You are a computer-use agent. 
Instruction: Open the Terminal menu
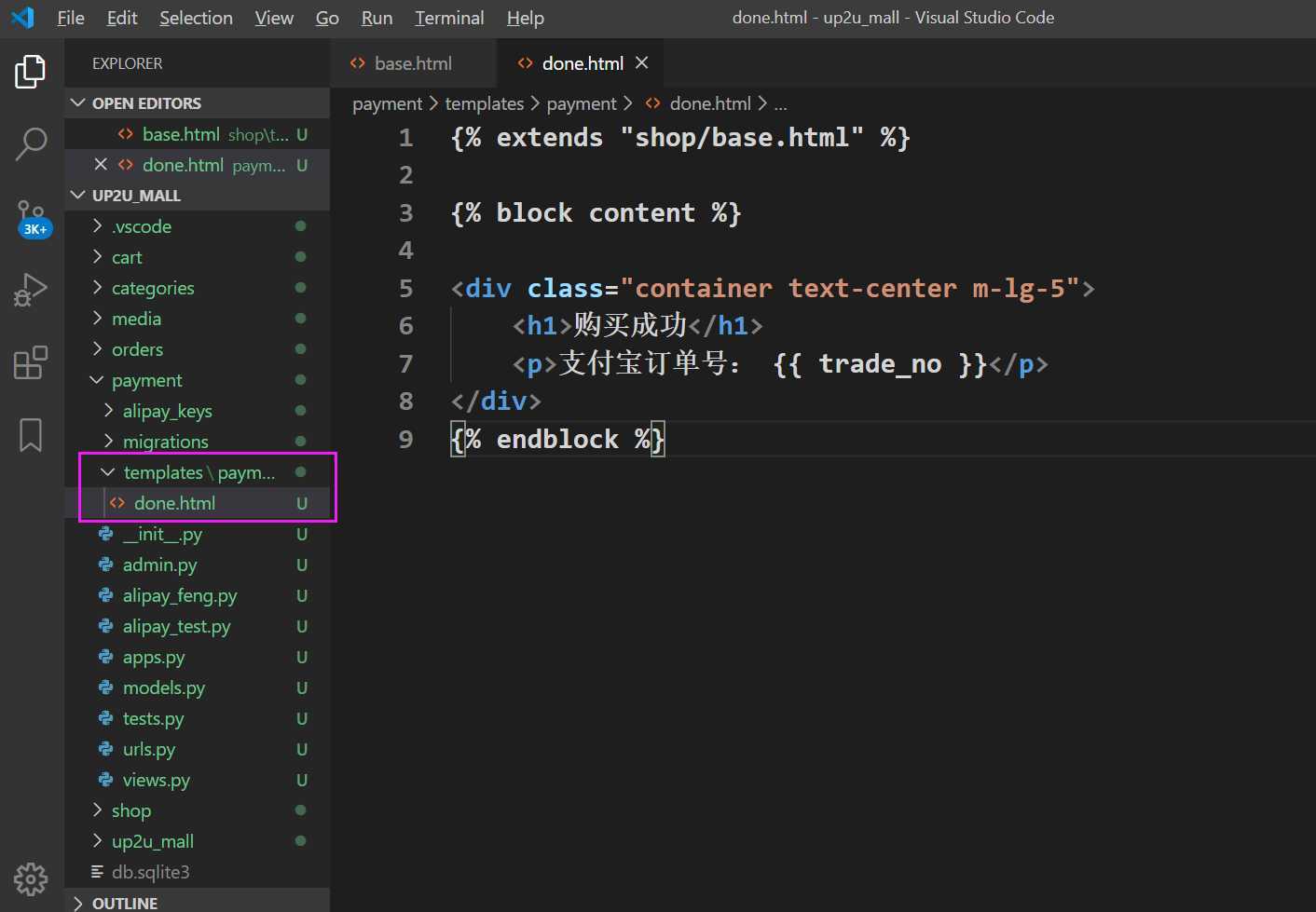449,18
